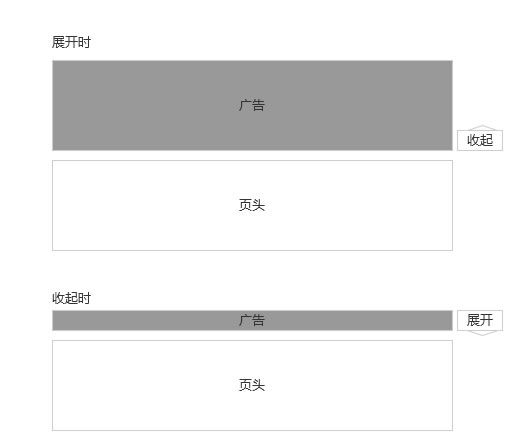Click the thin collapsed 广告 bar
The height and width of the screenshot is (438, 510).
[x=252, y=320]
